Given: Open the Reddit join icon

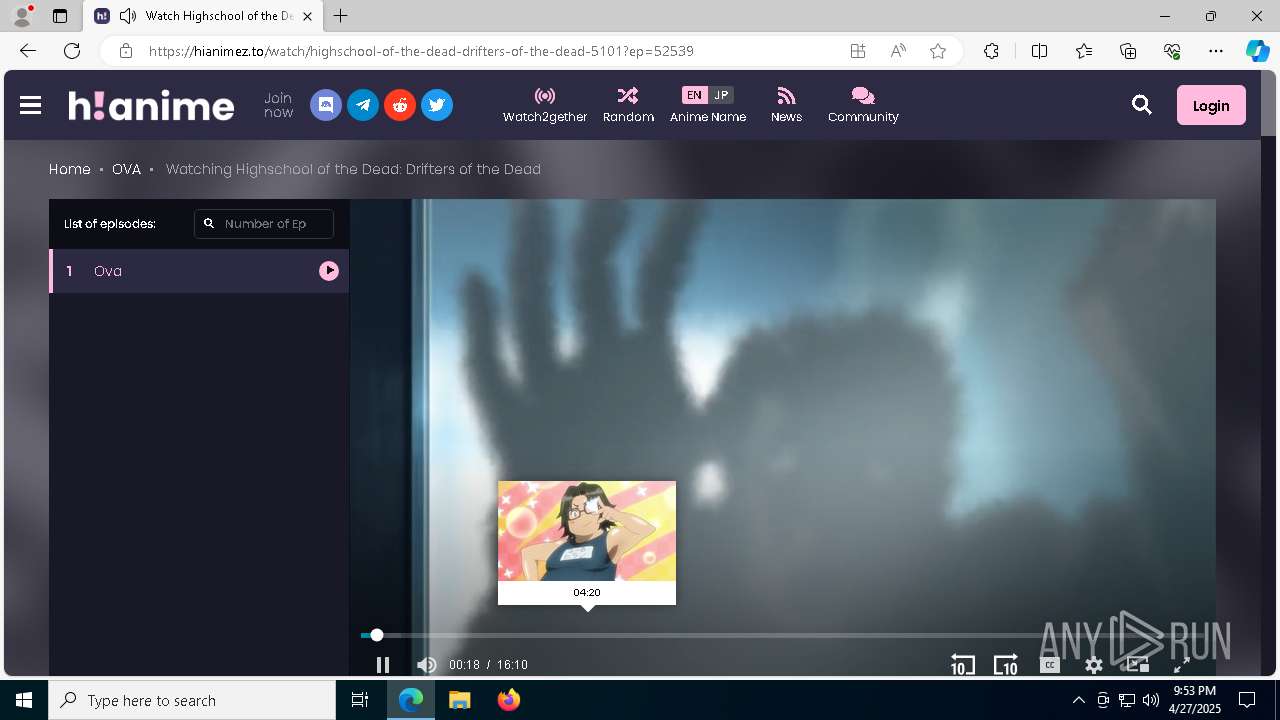Looking at the screenshot, I should point(400,105).
